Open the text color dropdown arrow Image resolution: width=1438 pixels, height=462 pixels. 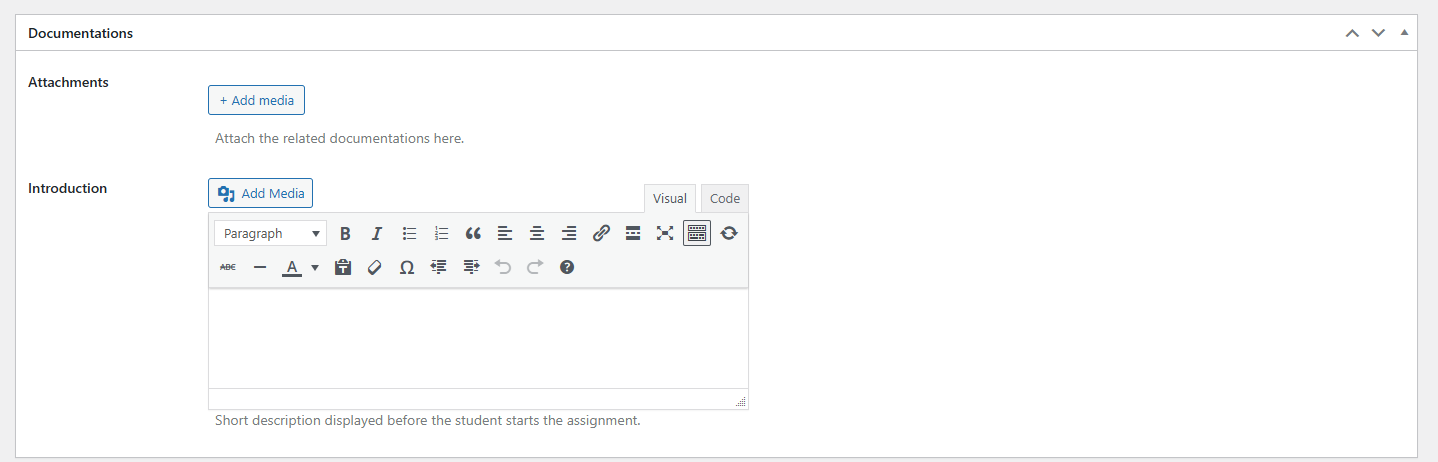point(315,267)
